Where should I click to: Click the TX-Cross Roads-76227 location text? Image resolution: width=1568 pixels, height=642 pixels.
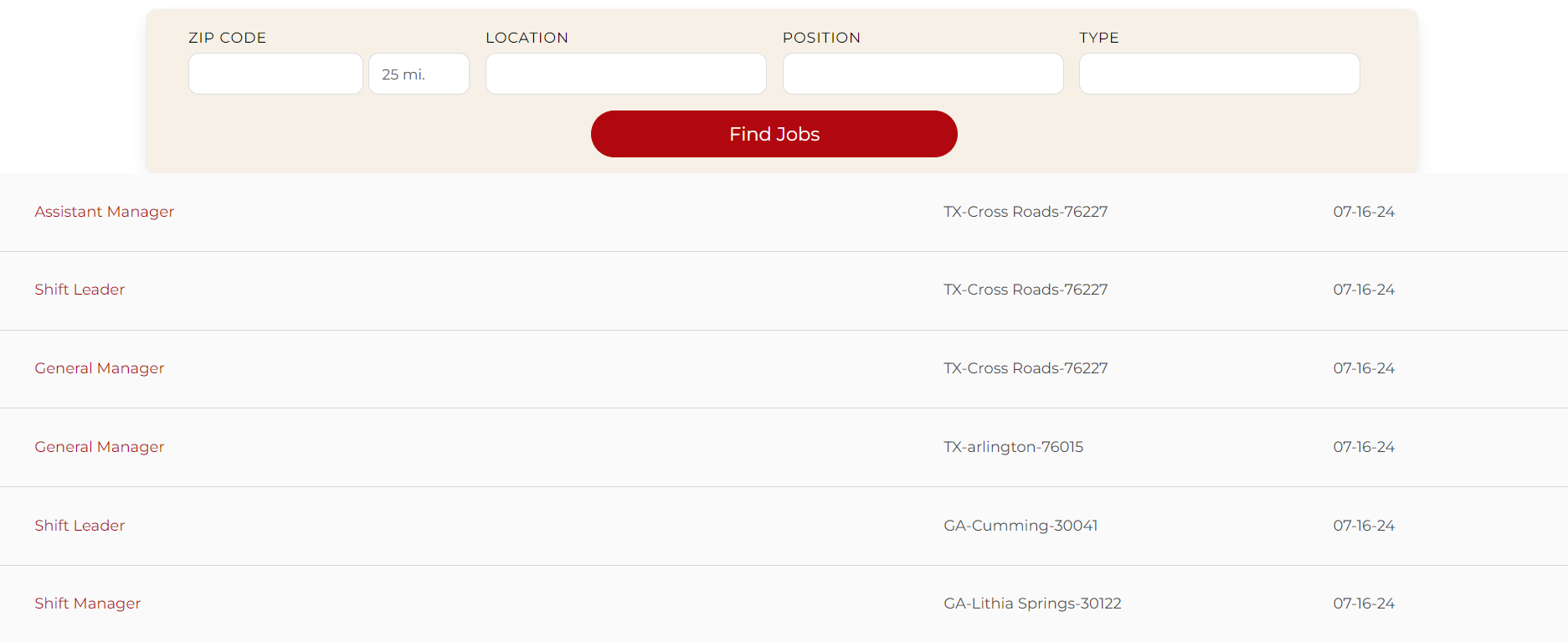click(1026, 212)
